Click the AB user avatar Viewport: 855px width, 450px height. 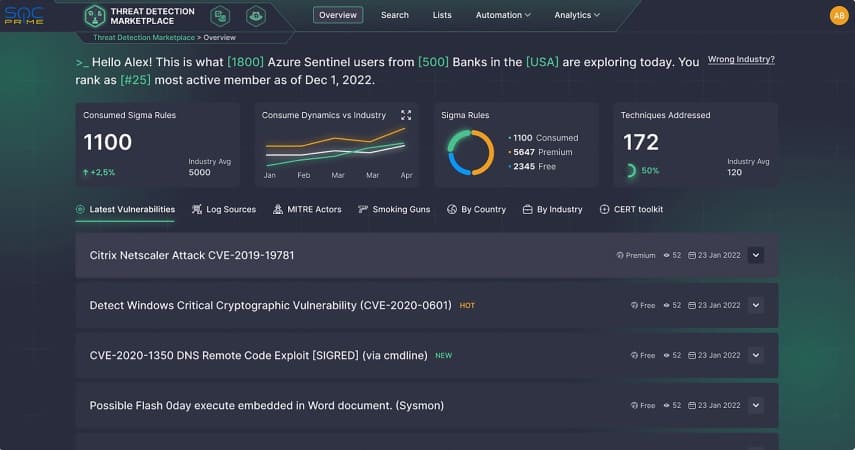[838, 15]
